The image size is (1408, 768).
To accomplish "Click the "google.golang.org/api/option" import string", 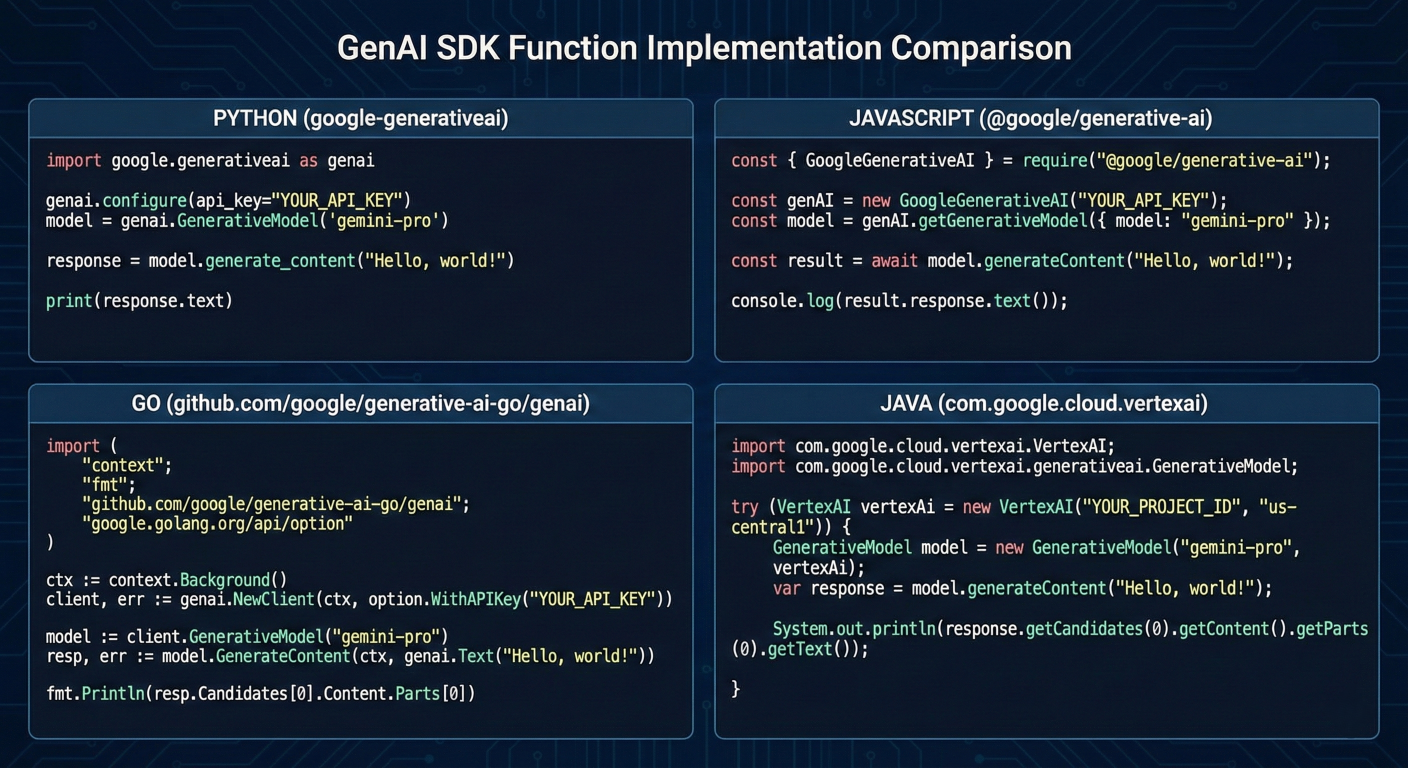I will click(x=217, y=523).
